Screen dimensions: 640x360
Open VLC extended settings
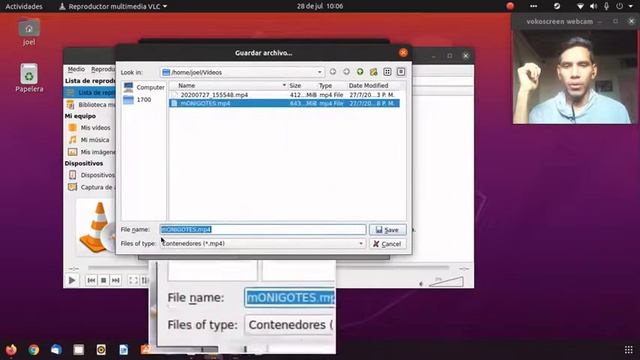[144, 280]
